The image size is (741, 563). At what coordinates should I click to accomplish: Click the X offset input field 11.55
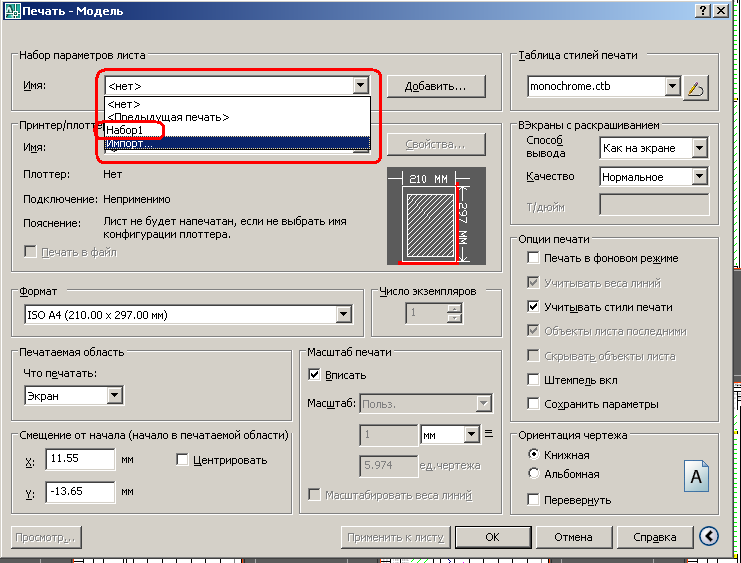click(x=80, y=459)
